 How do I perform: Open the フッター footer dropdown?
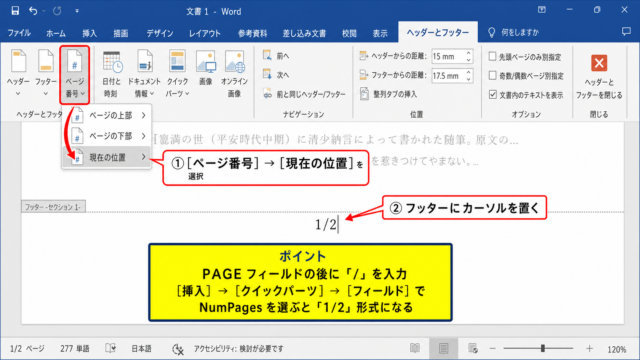(x=46, y=73)
